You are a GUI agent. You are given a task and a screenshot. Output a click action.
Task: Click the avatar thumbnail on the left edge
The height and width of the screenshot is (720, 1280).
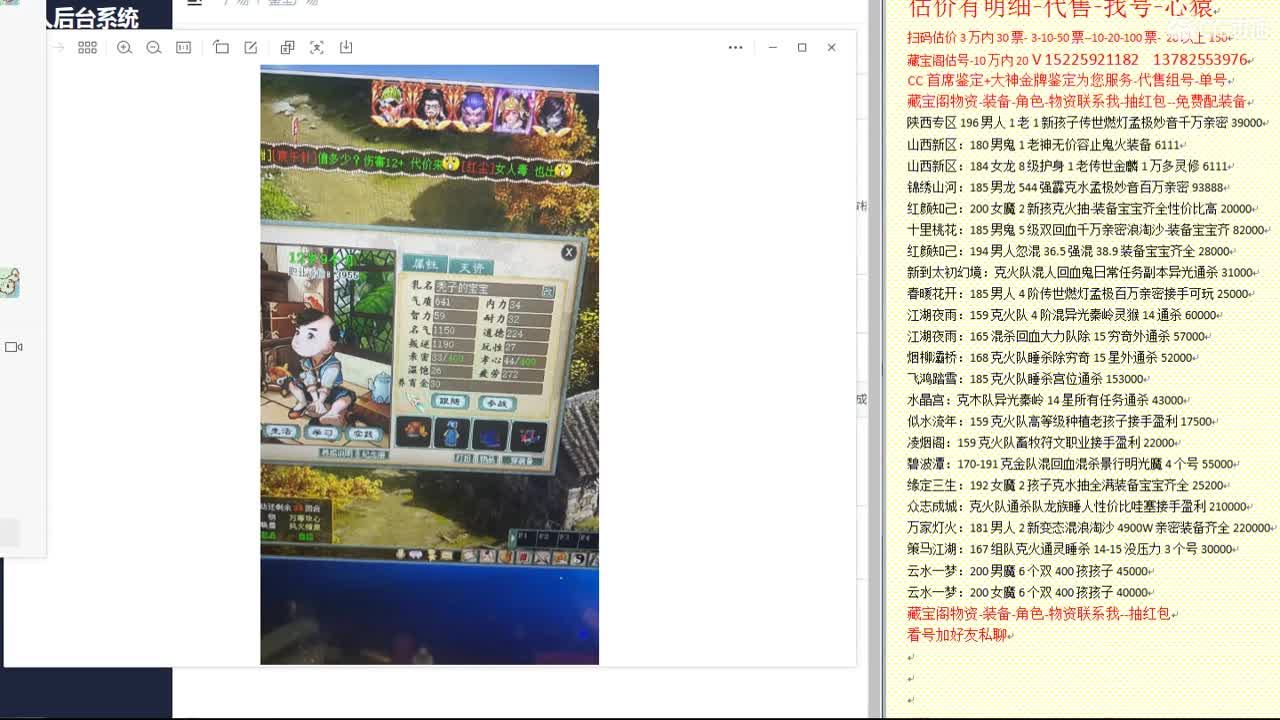(x=10, y=283)
